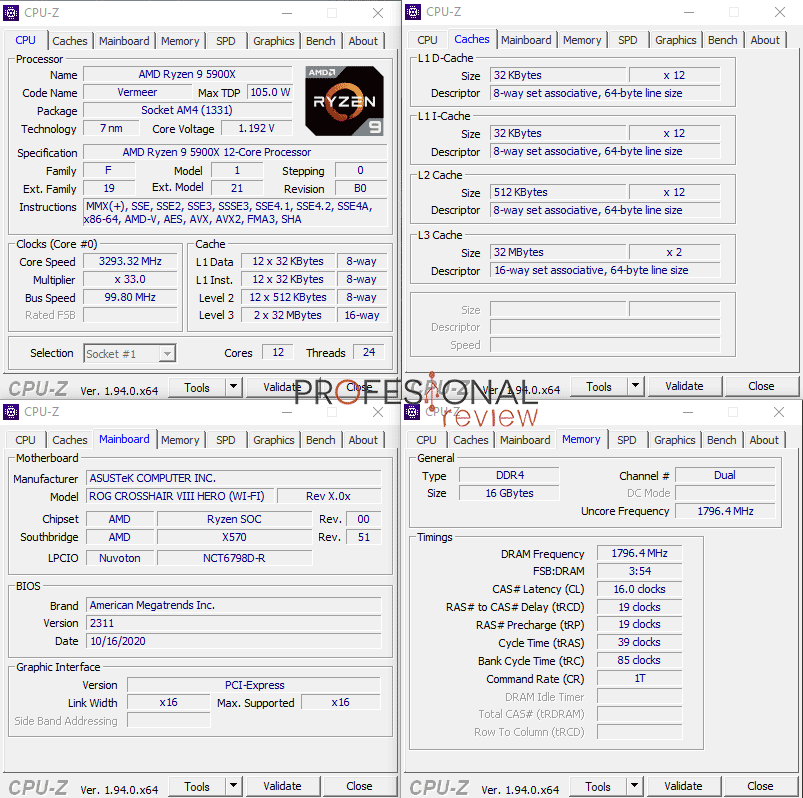Click Validate in the Caches window
Image resolution: width=803 pixels, height=798 pixels.
click(x=684, y=386)
